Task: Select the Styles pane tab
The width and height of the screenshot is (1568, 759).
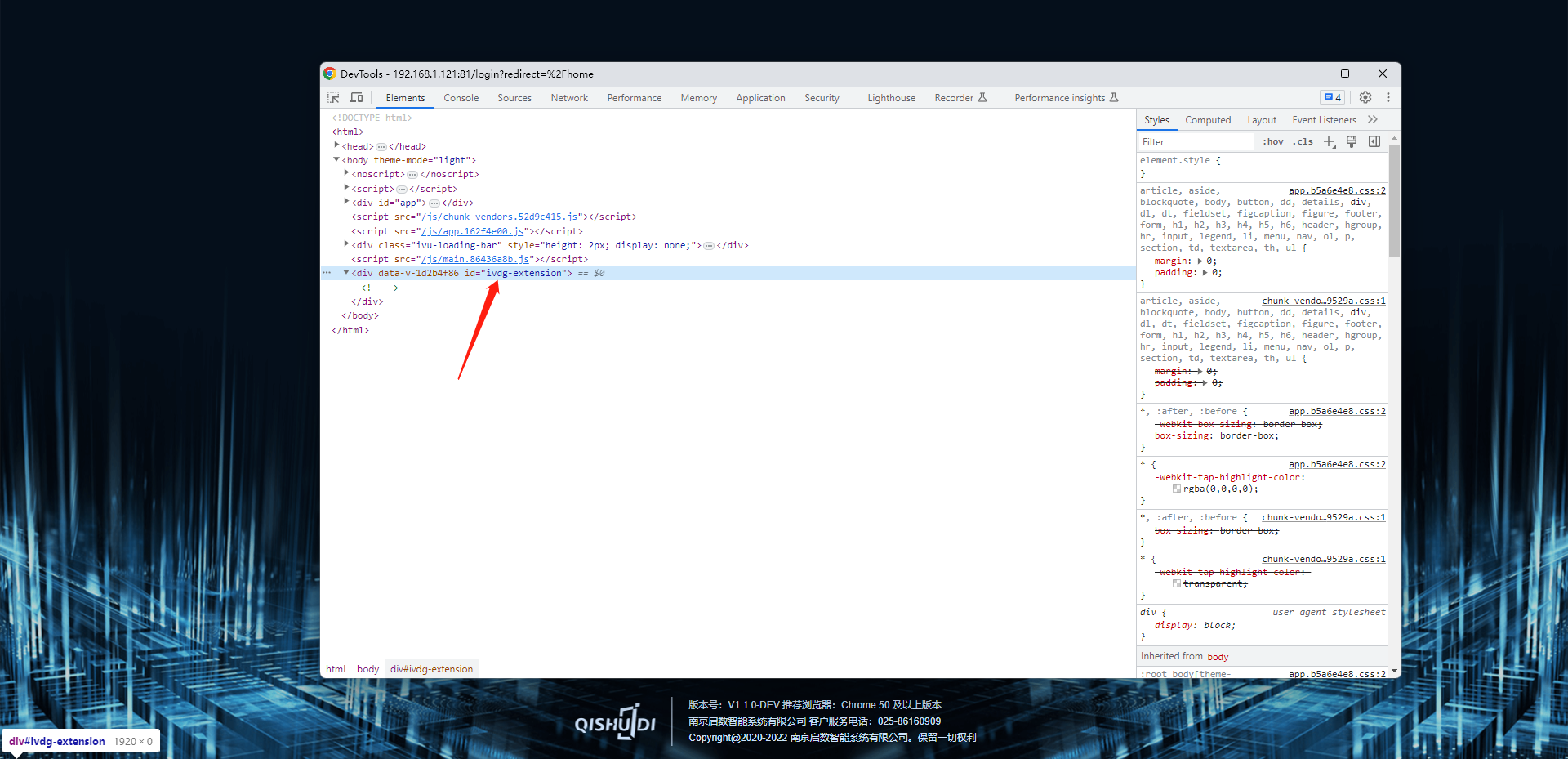Action: tap(1156, 120)
